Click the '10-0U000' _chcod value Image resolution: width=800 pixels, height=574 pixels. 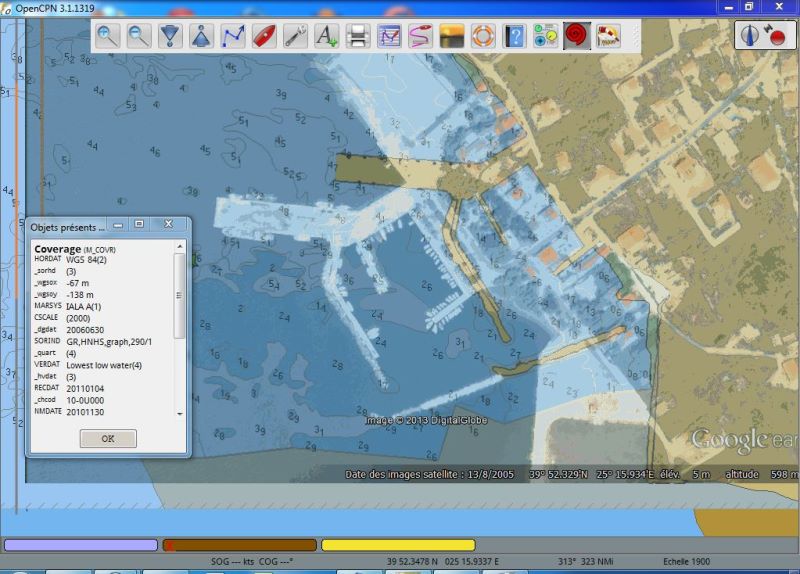85,401
